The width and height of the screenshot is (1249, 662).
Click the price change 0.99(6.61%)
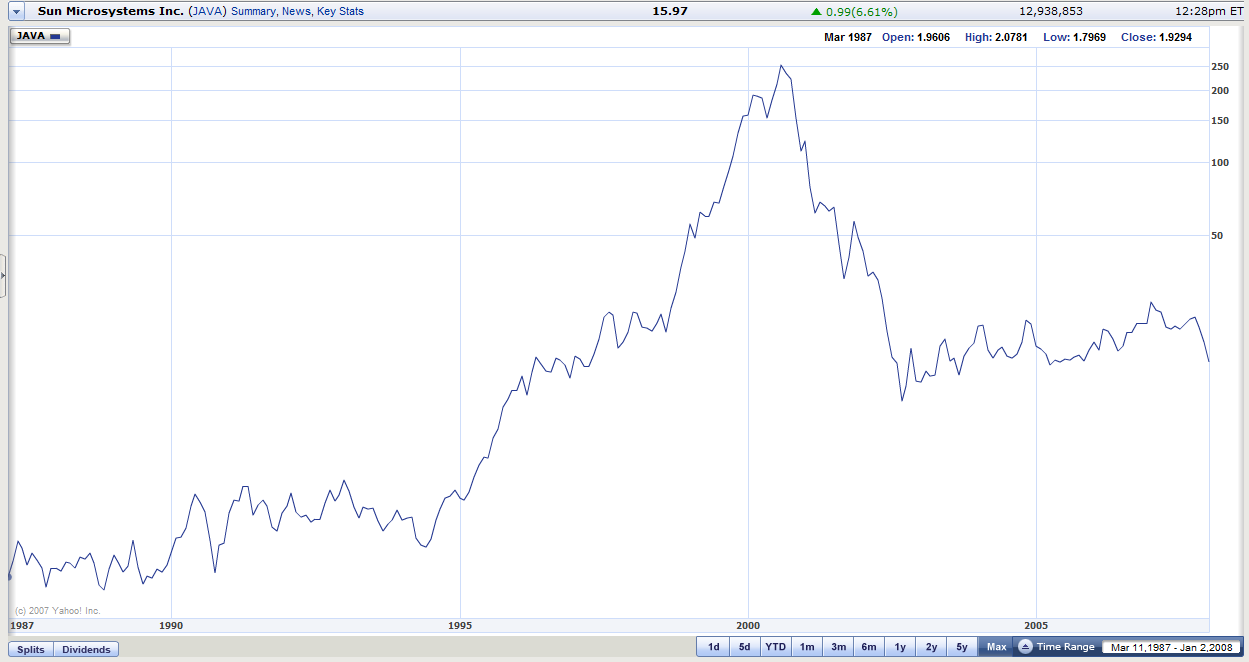(855, 12)
